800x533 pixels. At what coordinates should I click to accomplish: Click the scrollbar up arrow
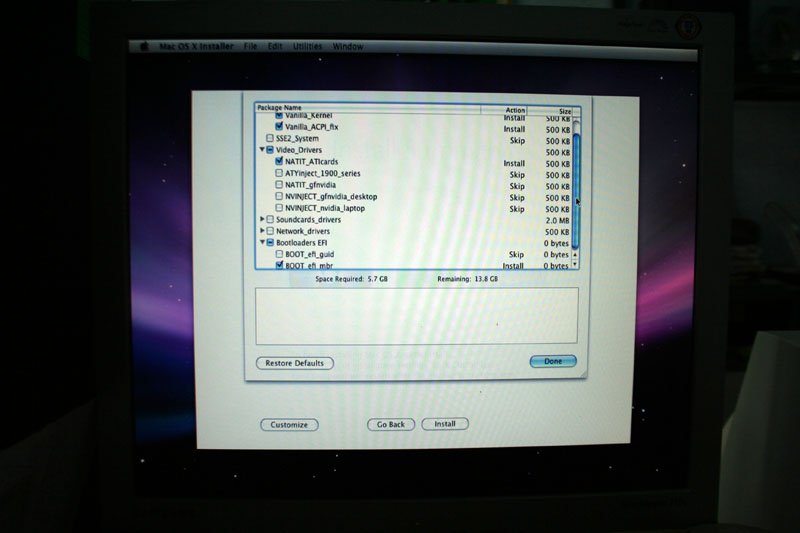[x=575, y=254]
